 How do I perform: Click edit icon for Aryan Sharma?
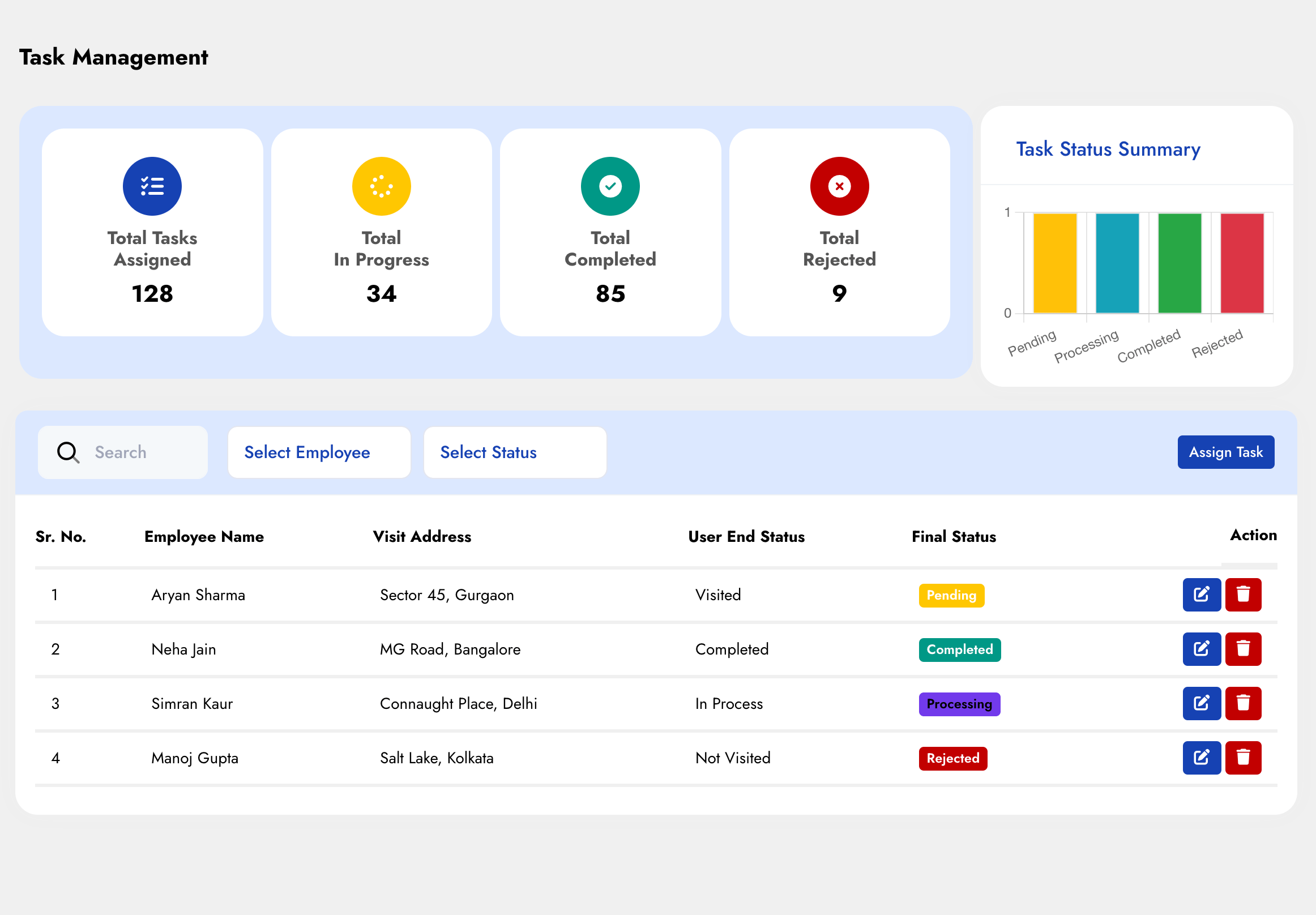tap(1202, 595)
